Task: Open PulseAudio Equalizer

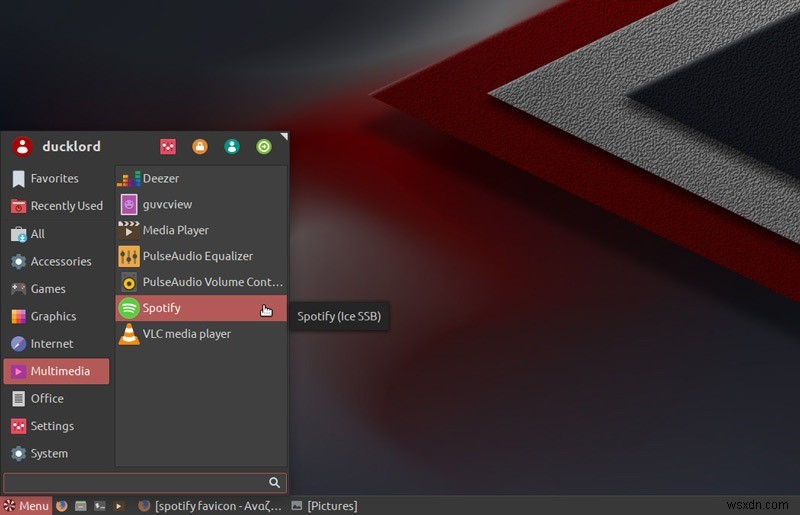Action: (x=201, y=256)
